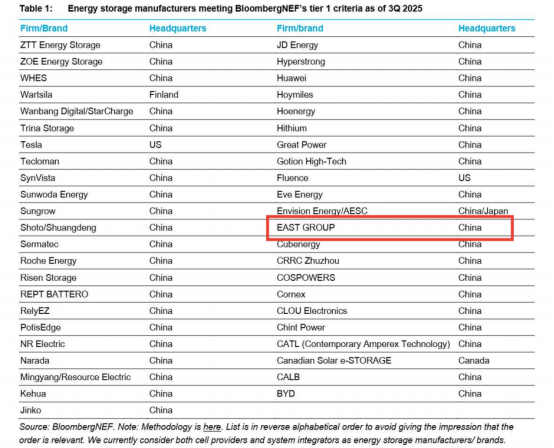Click the Fluence firm name
Viewport: 554px width, 448px height.
coord(293,178)
